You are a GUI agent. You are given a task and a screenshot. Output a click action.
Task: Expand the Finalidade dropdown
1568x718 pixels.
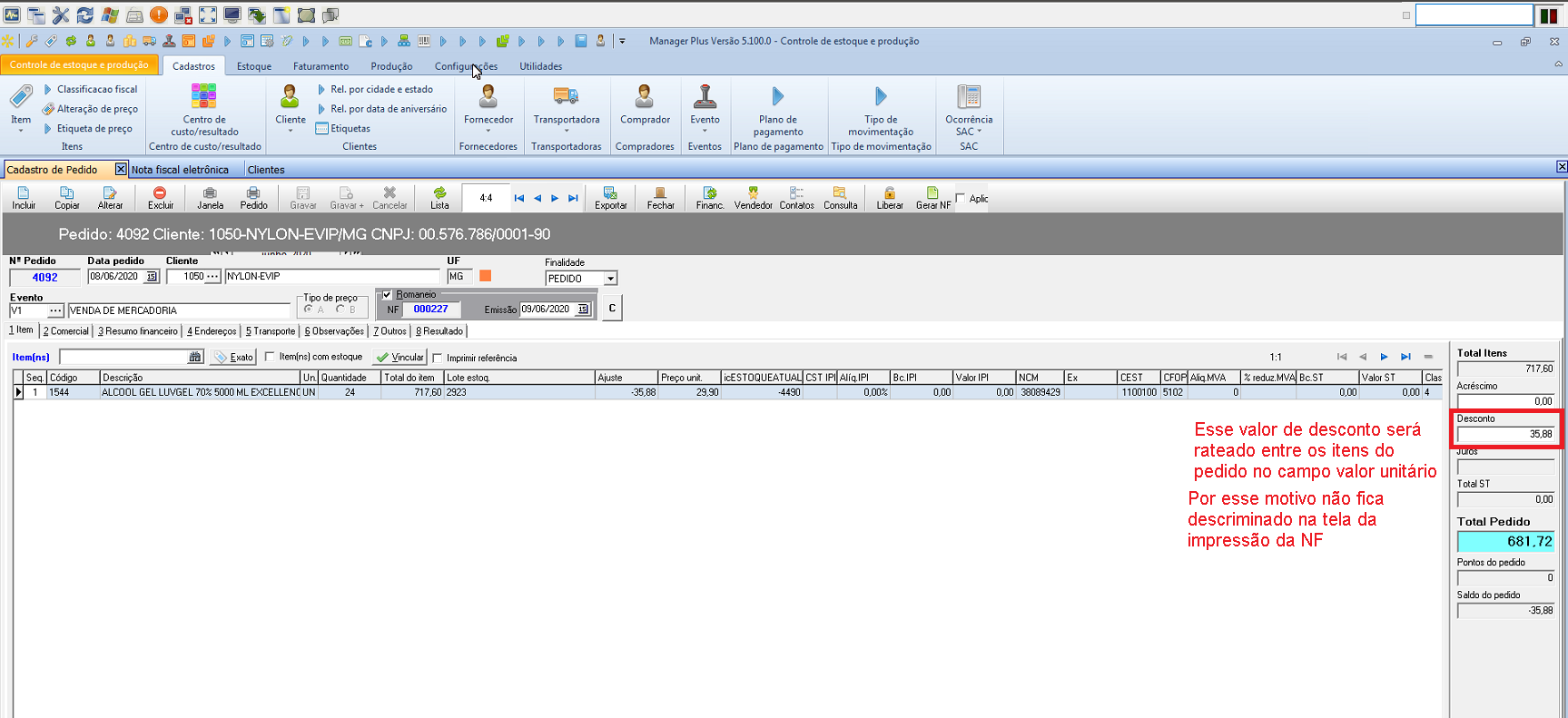610,279
